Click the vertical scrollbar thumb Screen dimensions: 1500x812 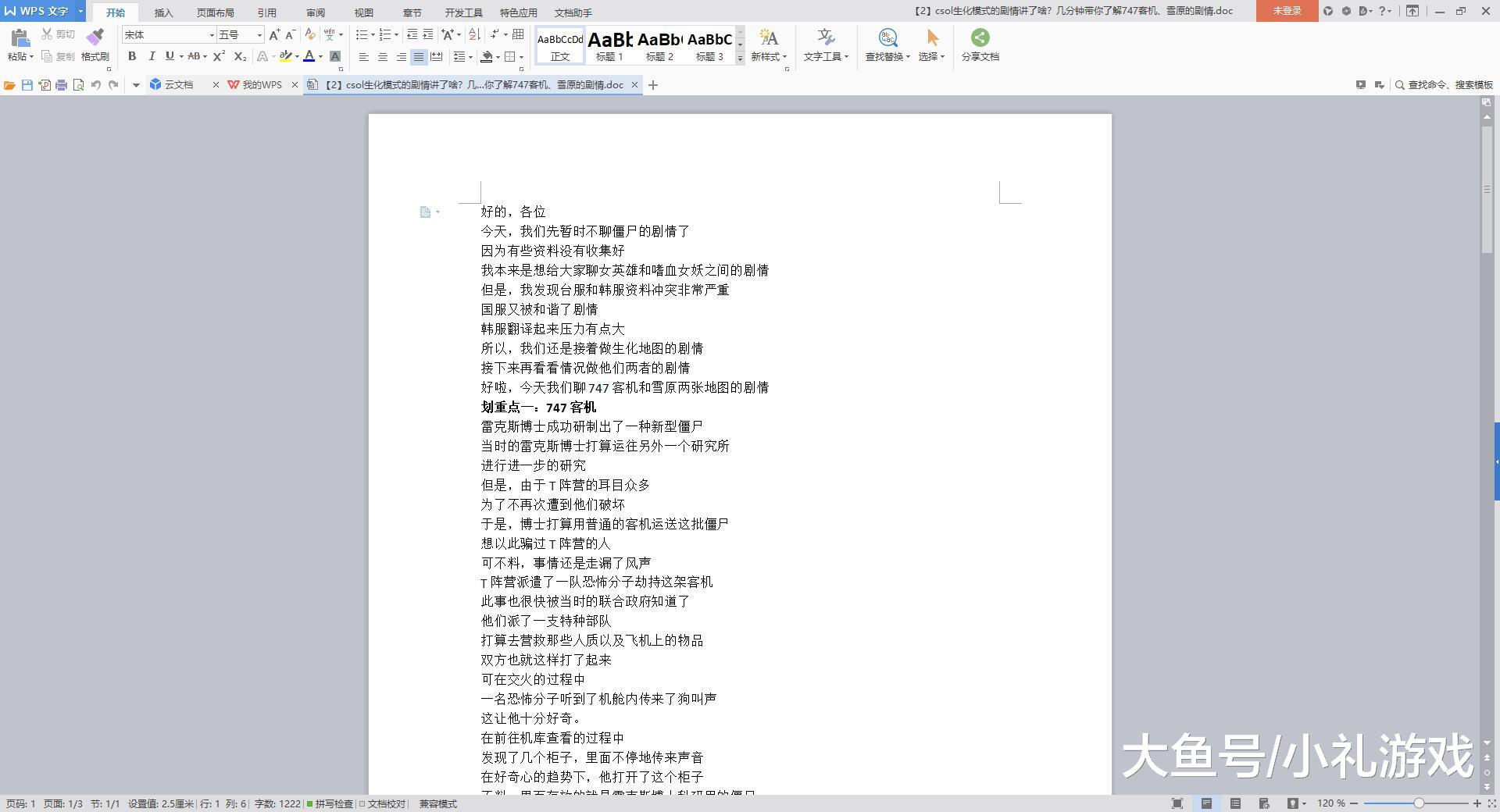[x=1487, y=190]
